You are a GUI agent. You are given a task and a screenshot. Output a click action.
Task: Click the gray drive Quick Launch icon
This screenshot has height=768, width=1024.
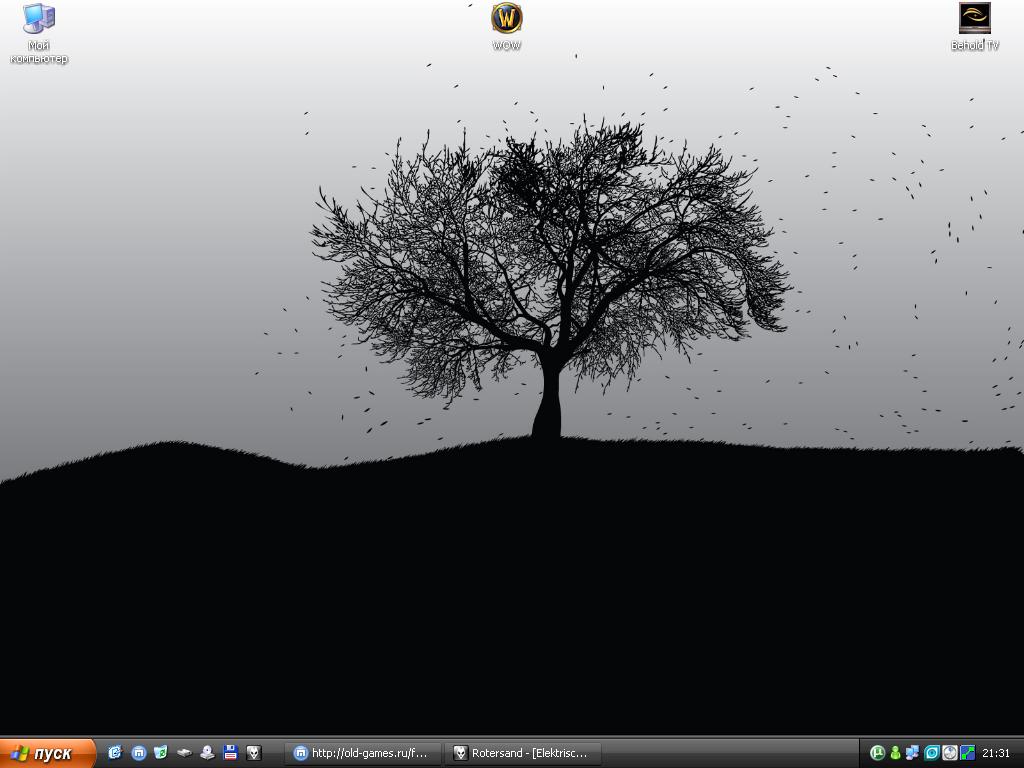(x=184, y=753)
